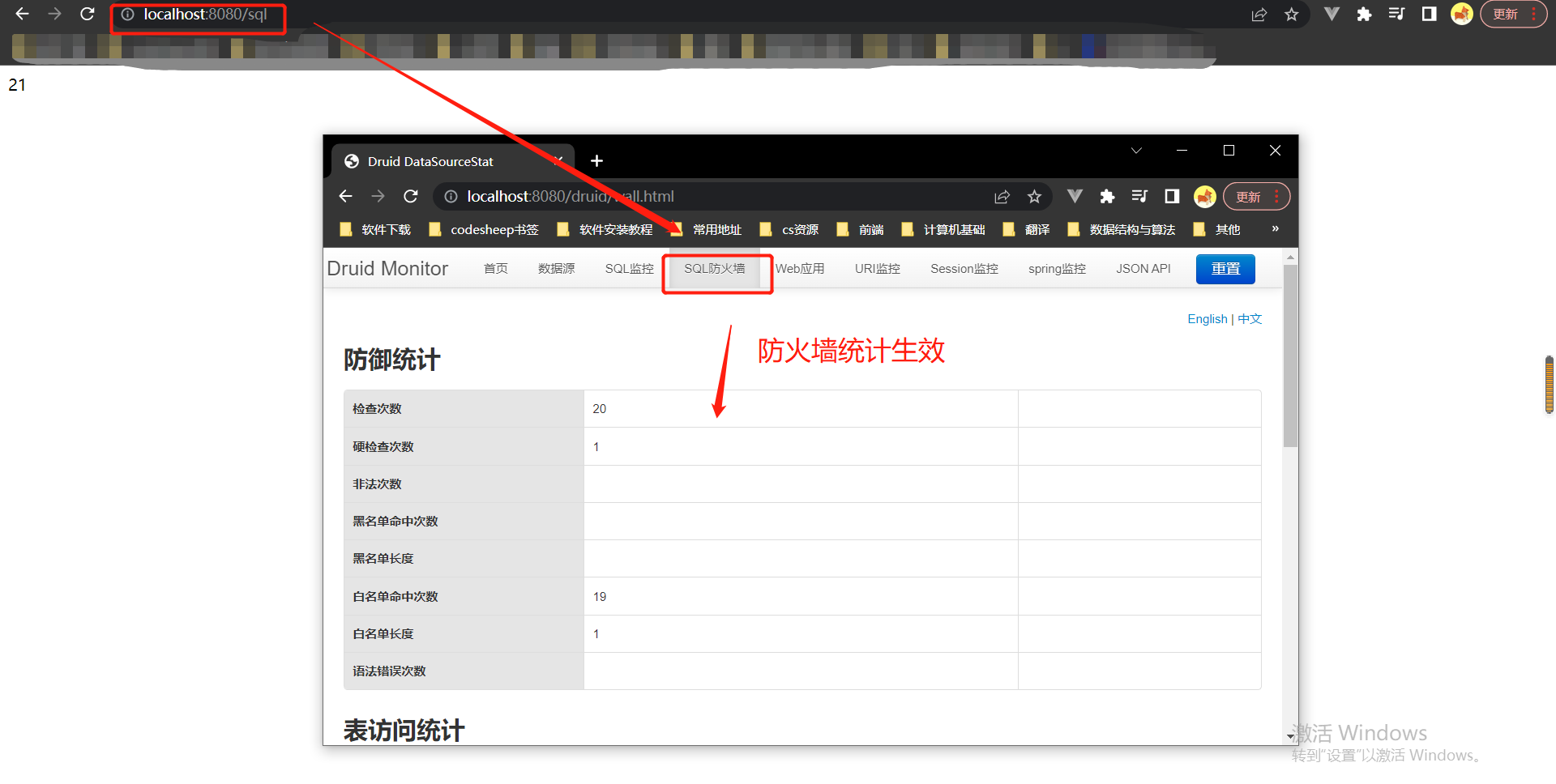This screenshot has height=784, width=1556.
Task: Open the SQL监控 menu item
Action: coord(630,269)
